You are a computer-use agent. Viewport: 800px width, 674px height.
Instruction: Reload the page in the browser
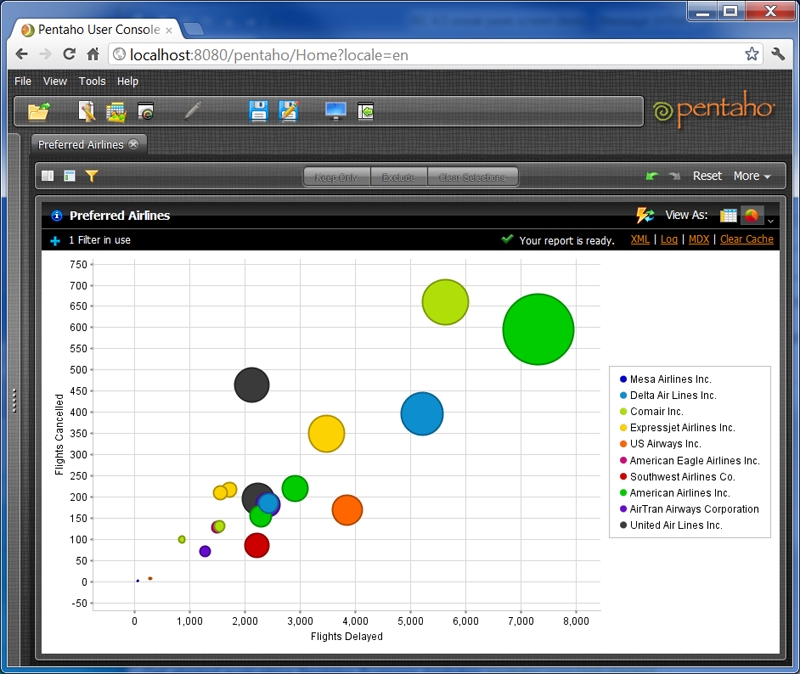pyautogui.click(x=69, y=54)
